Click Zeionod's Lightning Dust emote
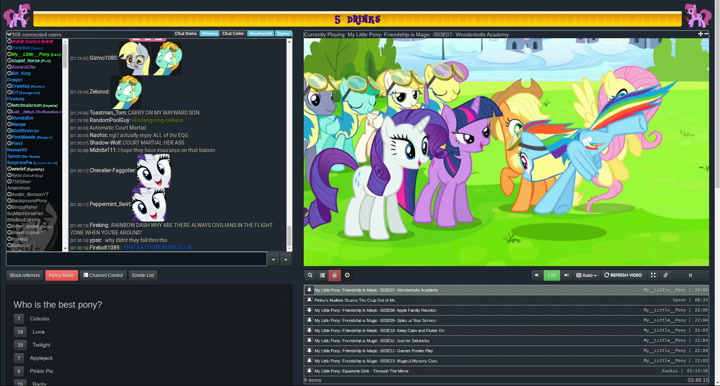 pos(127,92)
